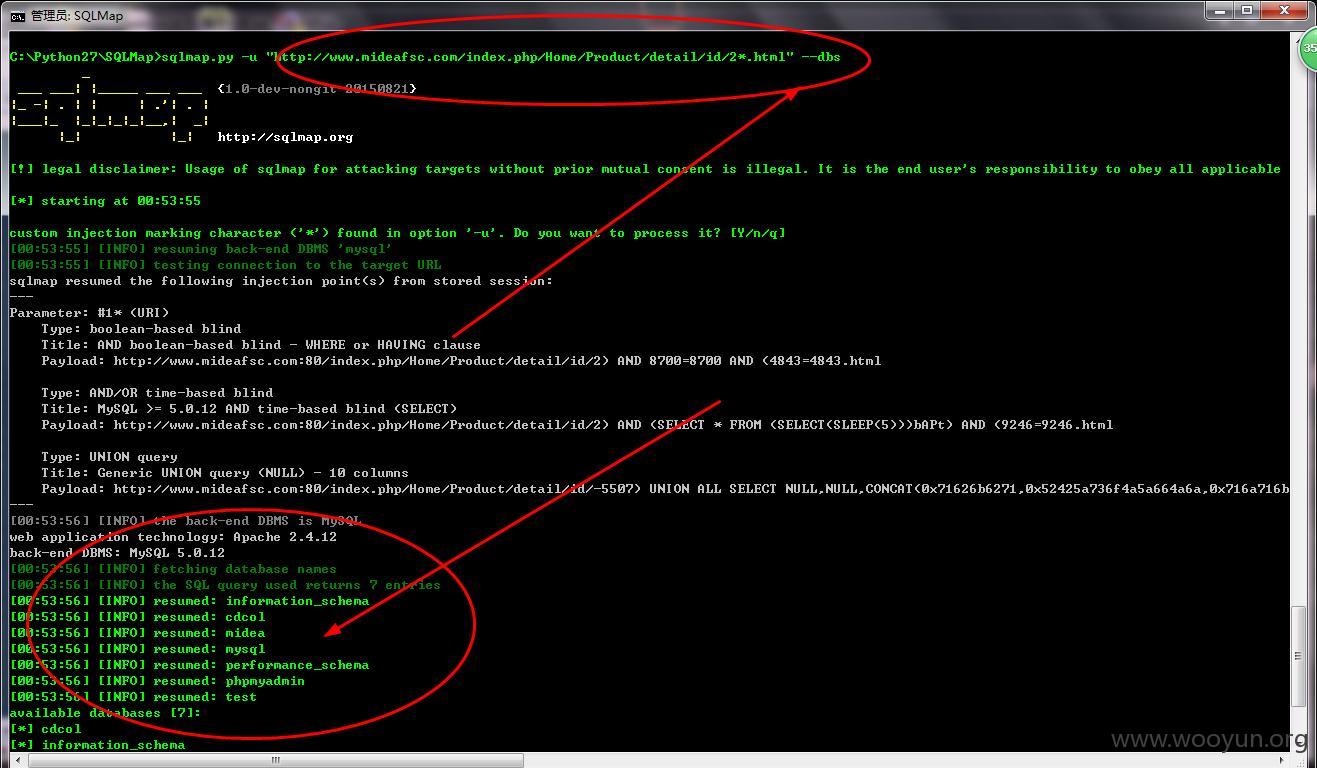The image size is (1317, 768).
Task: Click the horizontal scrollbar left arrow
Action: [17, 760]
